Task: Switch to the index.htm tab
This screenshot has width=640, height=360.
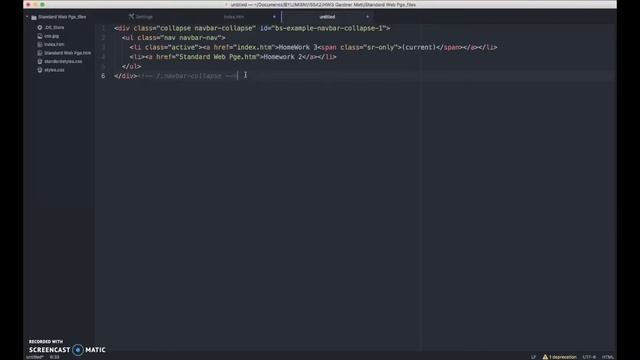Action: tap(234, 17)
